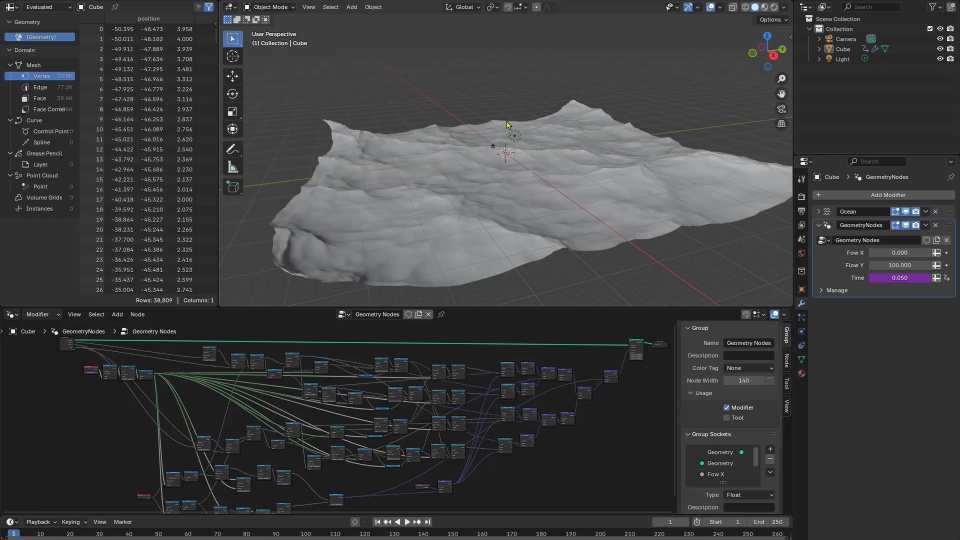Click the End frame 250 field
This screenshot has width=960, height=540.
(x=768, y=522)
